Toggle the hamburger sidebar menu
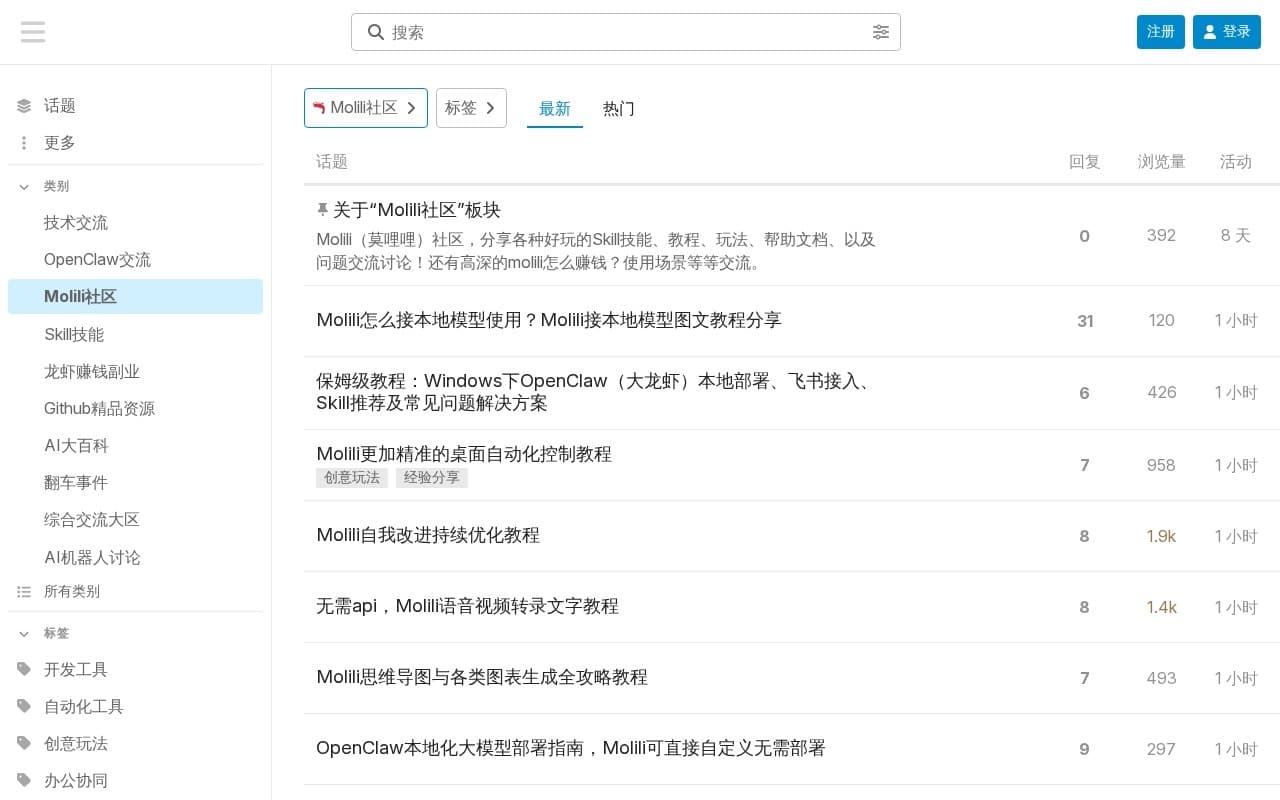Screen dimensions: 1280x800 click(33, 32)
